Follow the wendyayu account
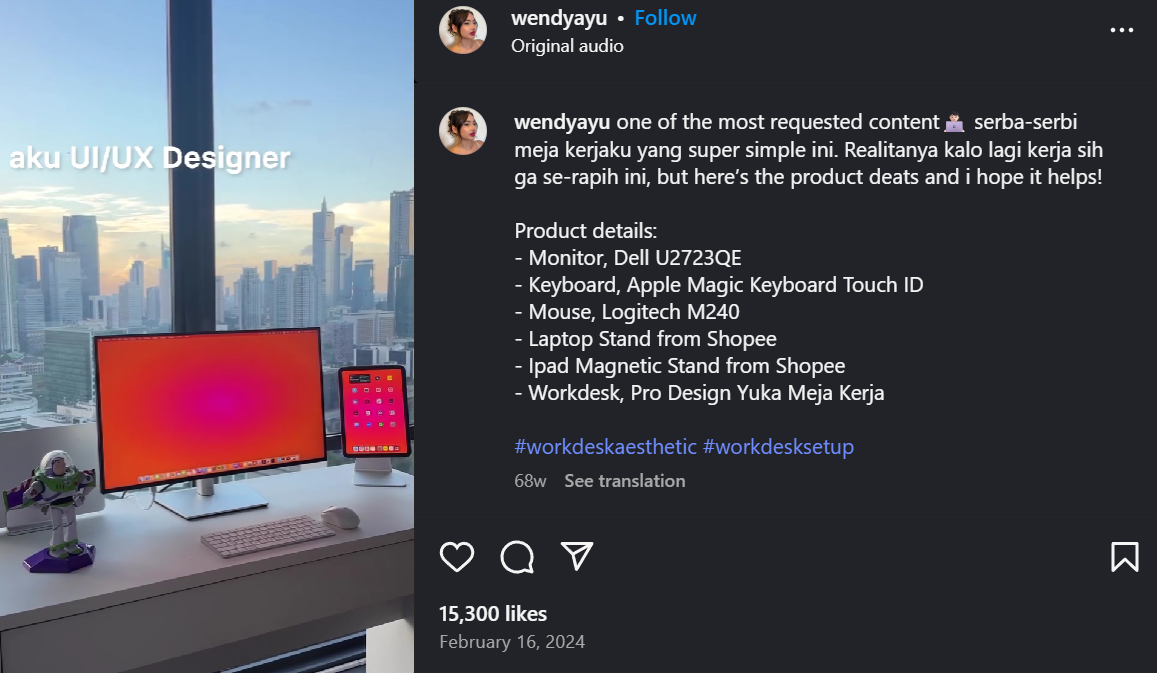This screenshot has height=673, width=1157. pos(665,18)
